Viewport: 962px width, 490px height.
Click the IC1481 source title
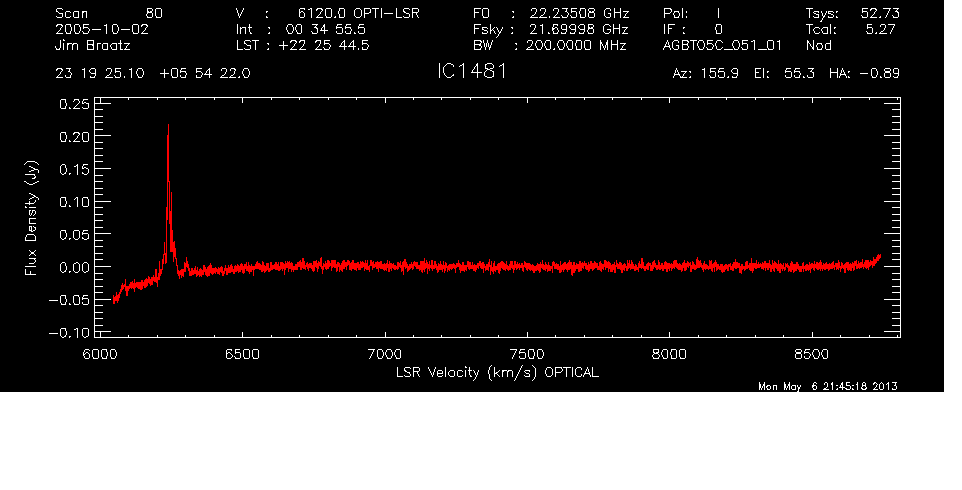tap(472, 71)
